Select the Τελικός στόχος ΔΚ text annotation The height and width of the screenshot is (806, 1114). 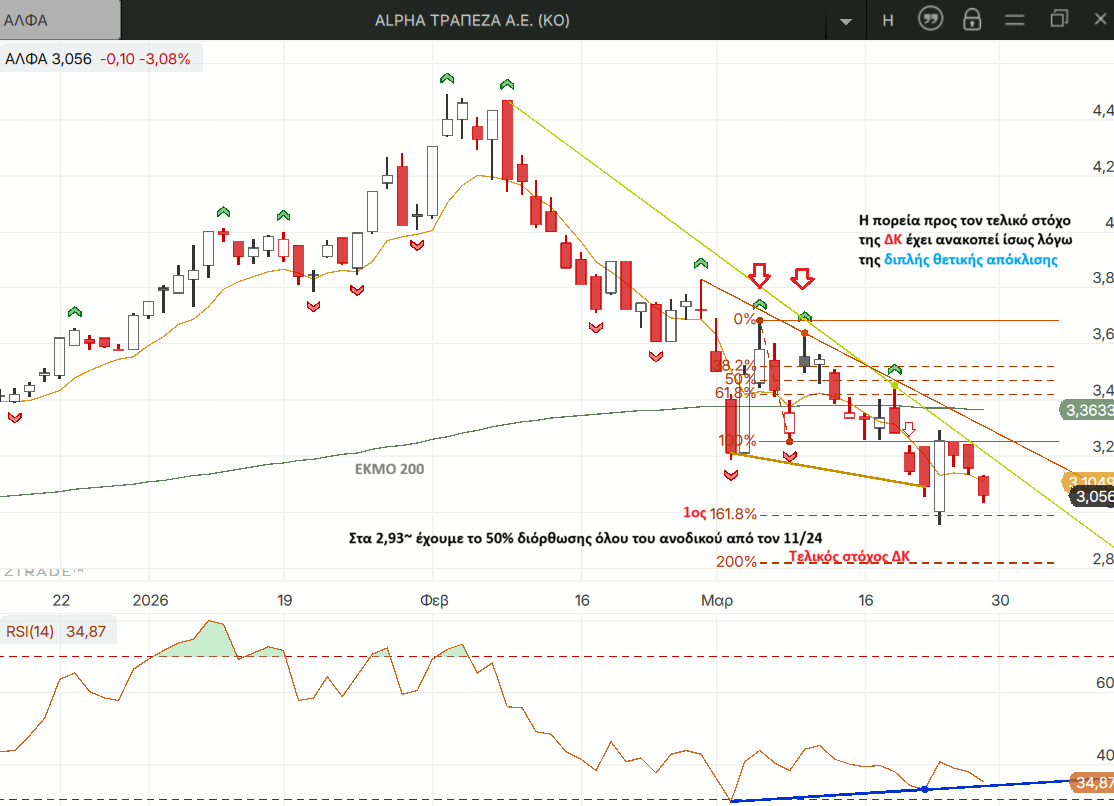coord(849,556)
